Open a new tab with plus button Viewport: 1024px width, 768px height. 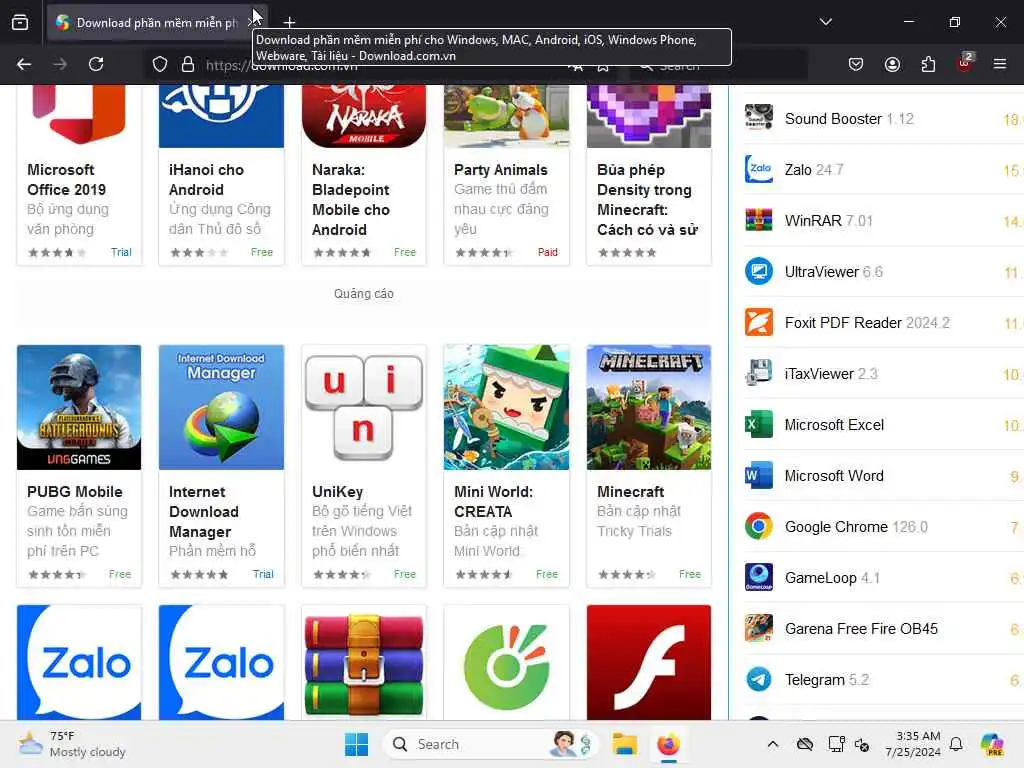coord(289,23)
